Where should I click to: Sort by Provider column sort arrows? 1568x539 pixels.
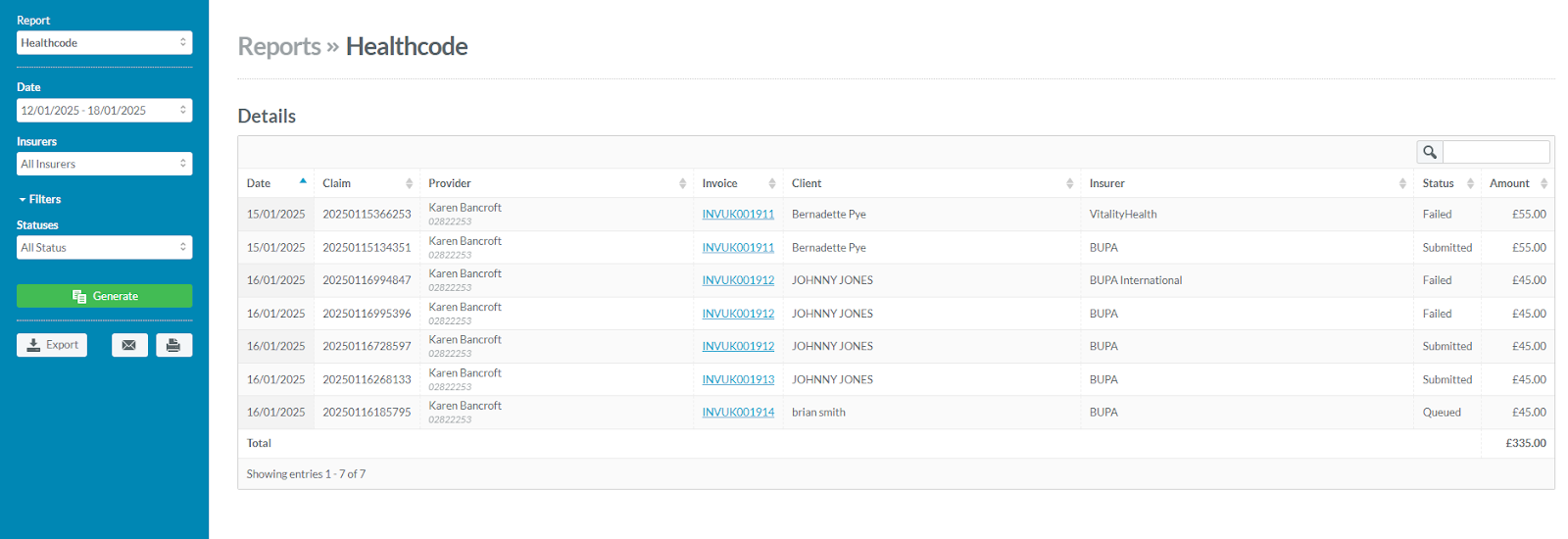[682, 183]
